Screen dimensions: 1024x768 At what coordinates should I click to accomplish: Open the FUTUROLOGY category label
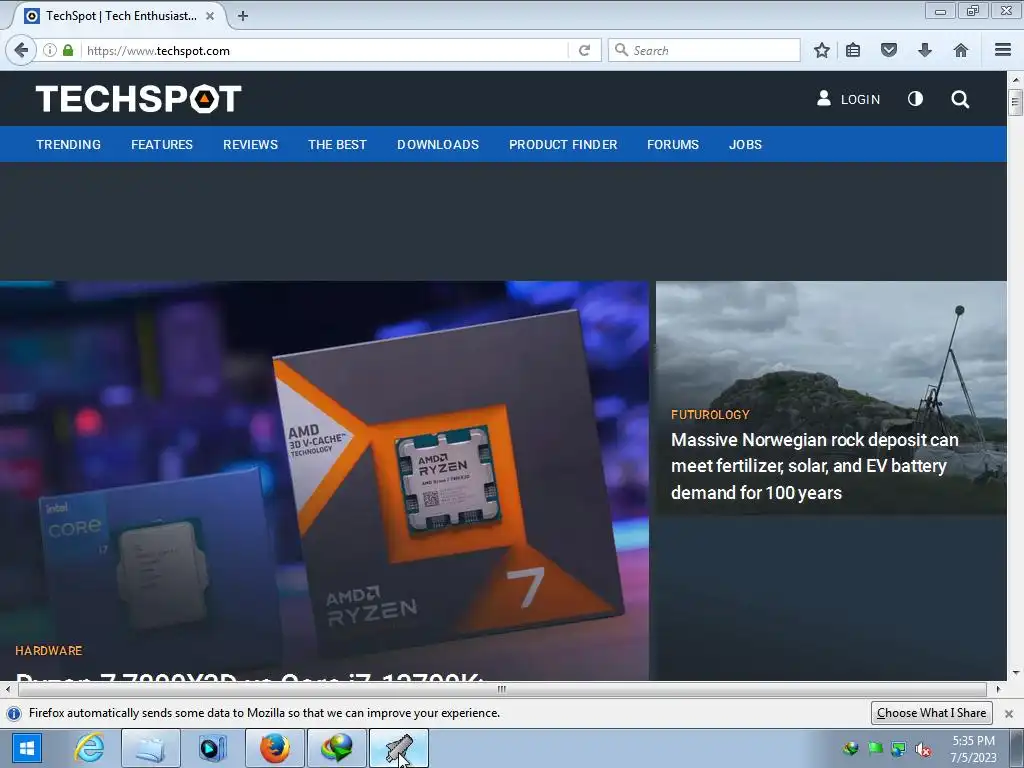coord(710,415)
